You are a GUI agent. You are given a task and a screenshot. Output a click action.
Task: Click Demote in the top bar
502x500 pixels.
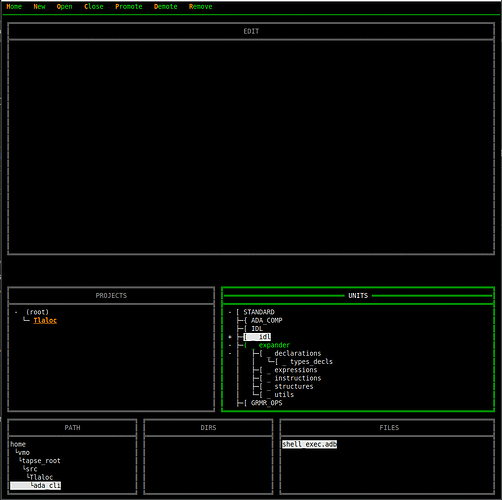pos(166,6)
